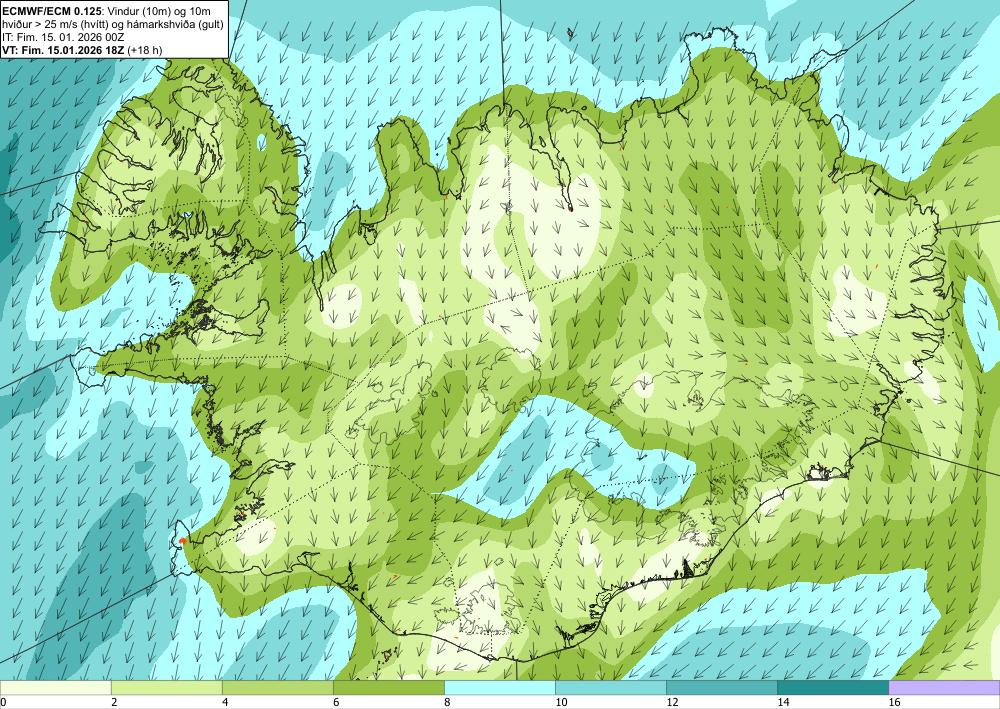Image resolution: width=1000 pixels, height=709 pixels.
Task: Click the legend scale label "12"
Action: pyautogui.click(x=672, y=702)
